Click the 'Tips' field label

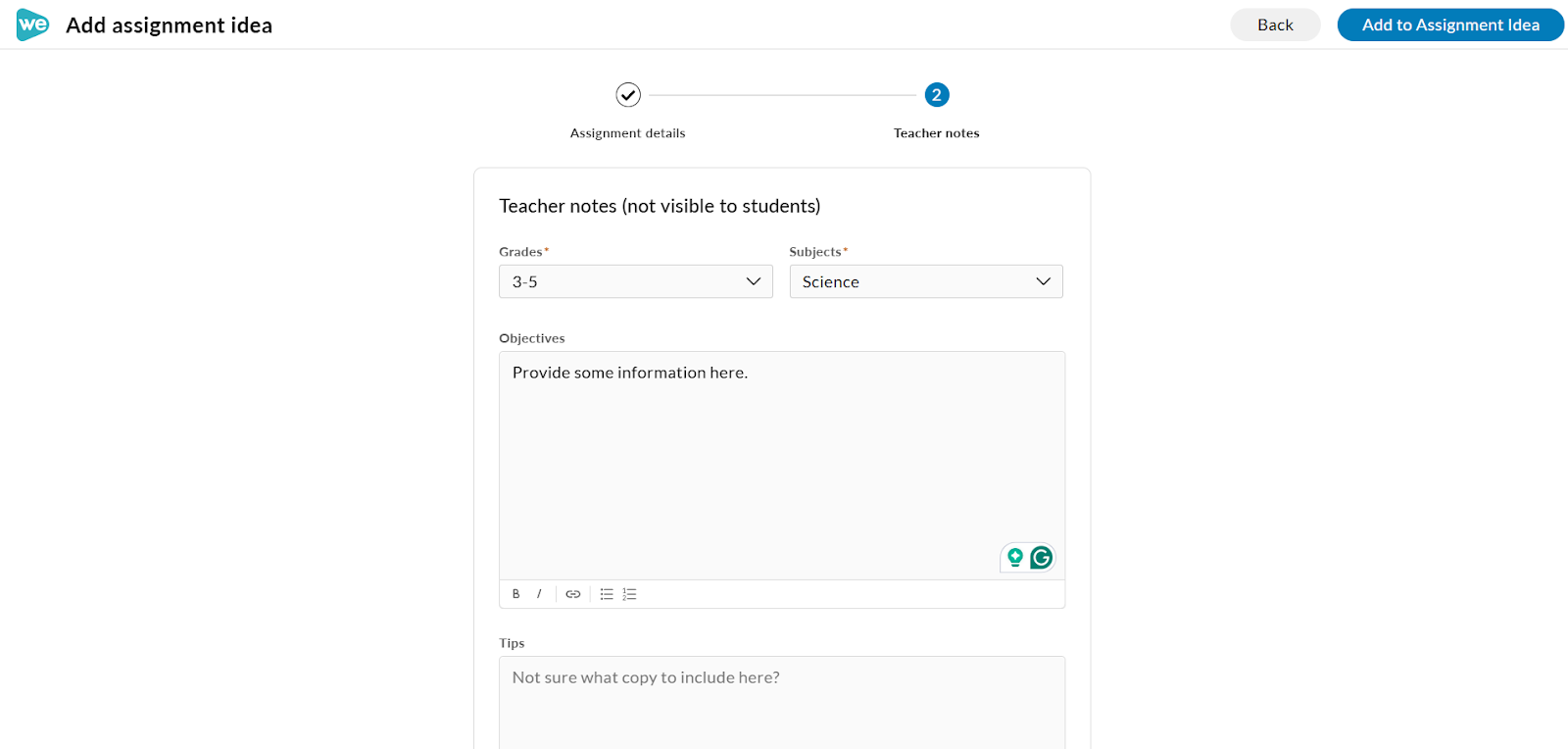(x=512, y=643)
